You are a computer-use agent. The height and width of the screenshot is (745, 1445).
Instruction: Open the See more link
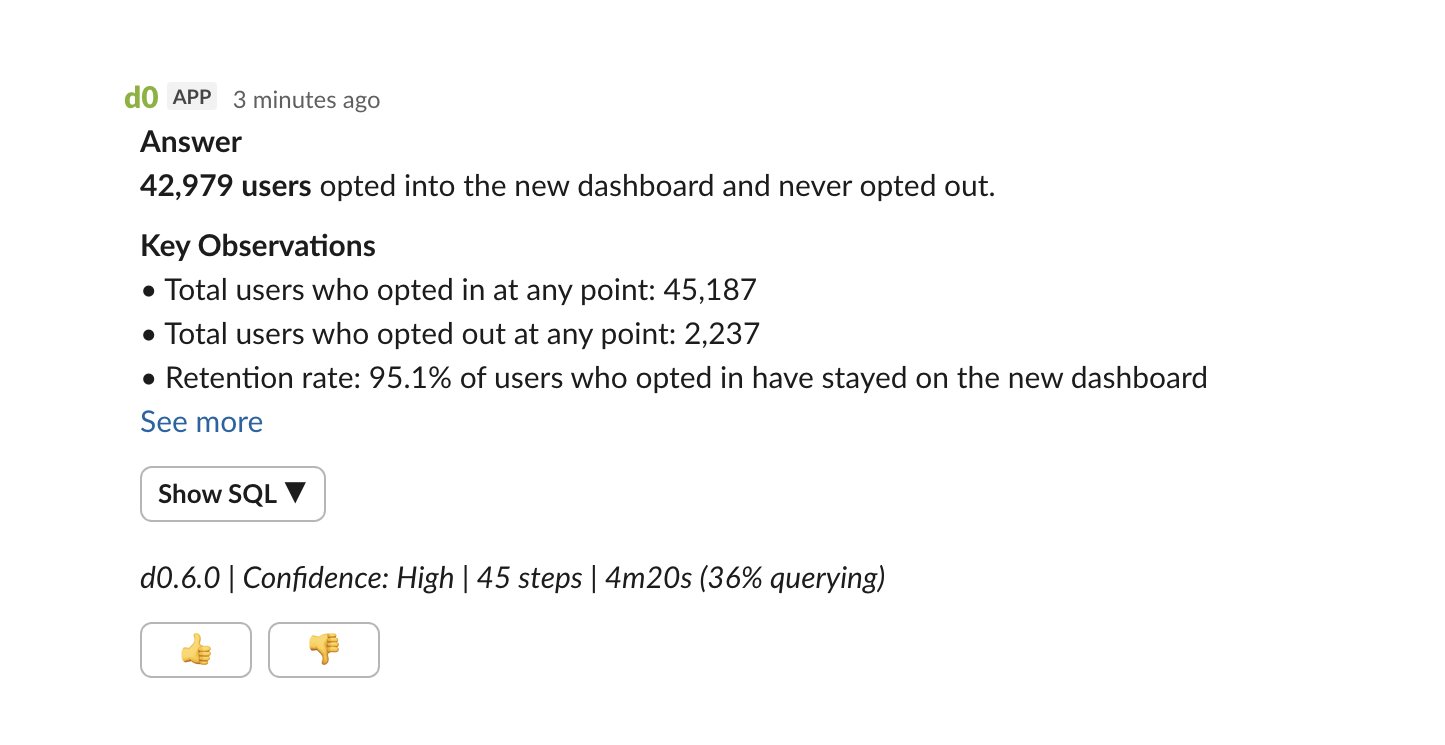pyautogui.click(x=201, y=421)
